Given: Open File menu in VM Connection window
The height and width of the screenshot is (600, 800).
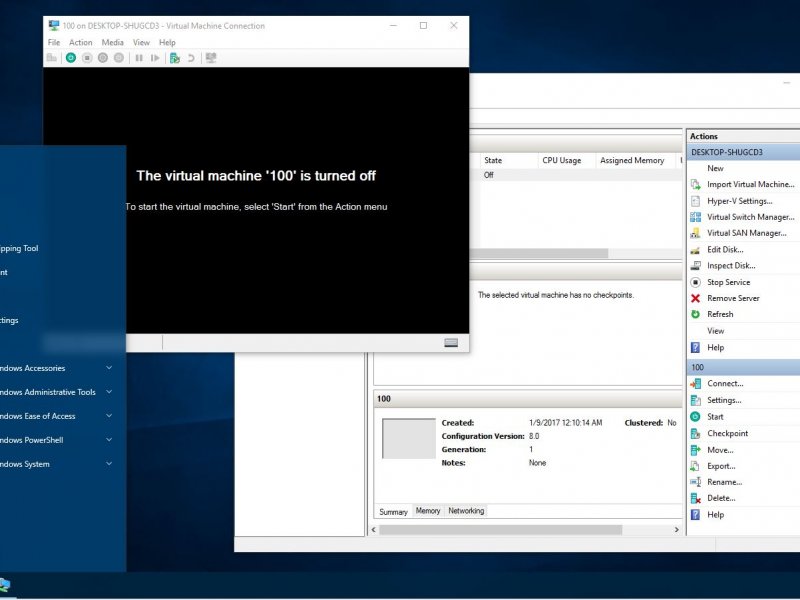Looking at the screenshot, I should point(54,42).
